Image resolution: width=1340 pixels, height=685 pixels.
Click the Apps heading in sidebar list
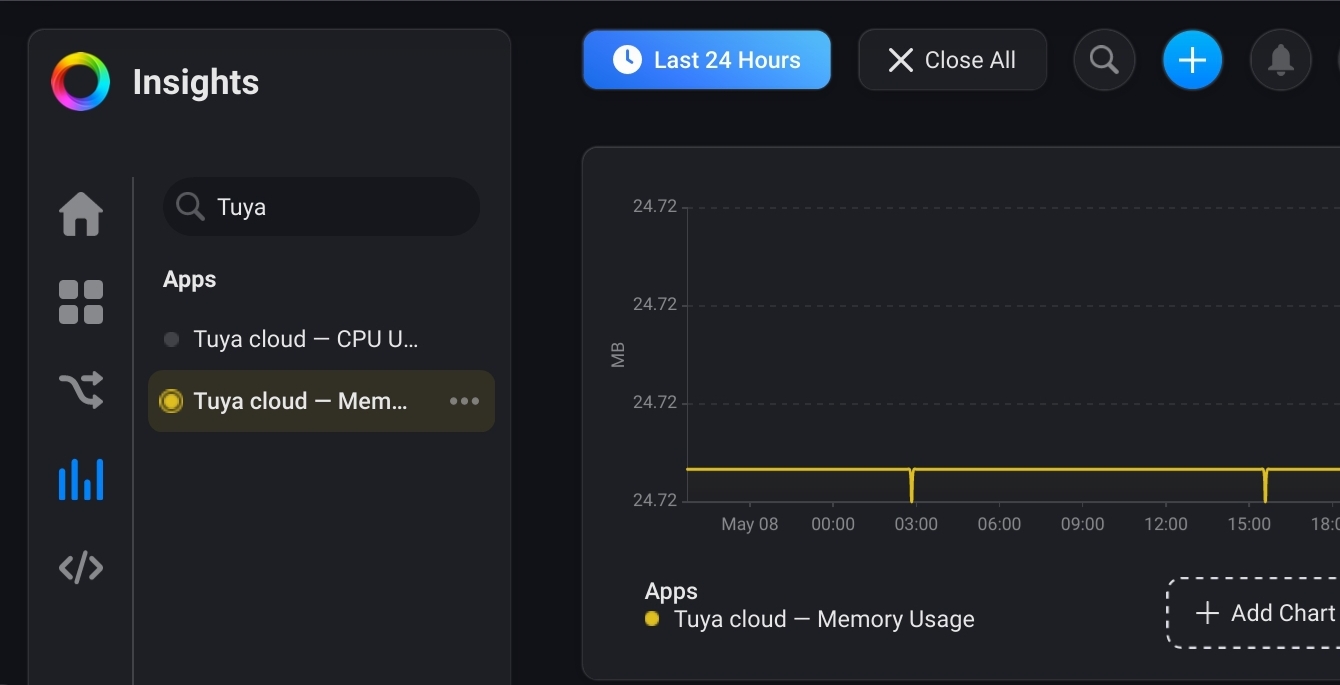point(190,279)
